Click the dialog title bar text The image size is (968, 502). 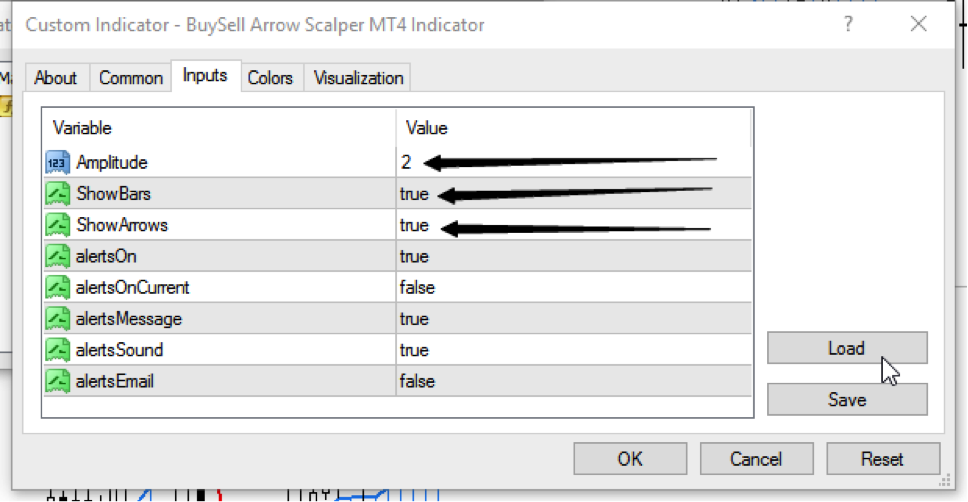click(x=255, y=25)
